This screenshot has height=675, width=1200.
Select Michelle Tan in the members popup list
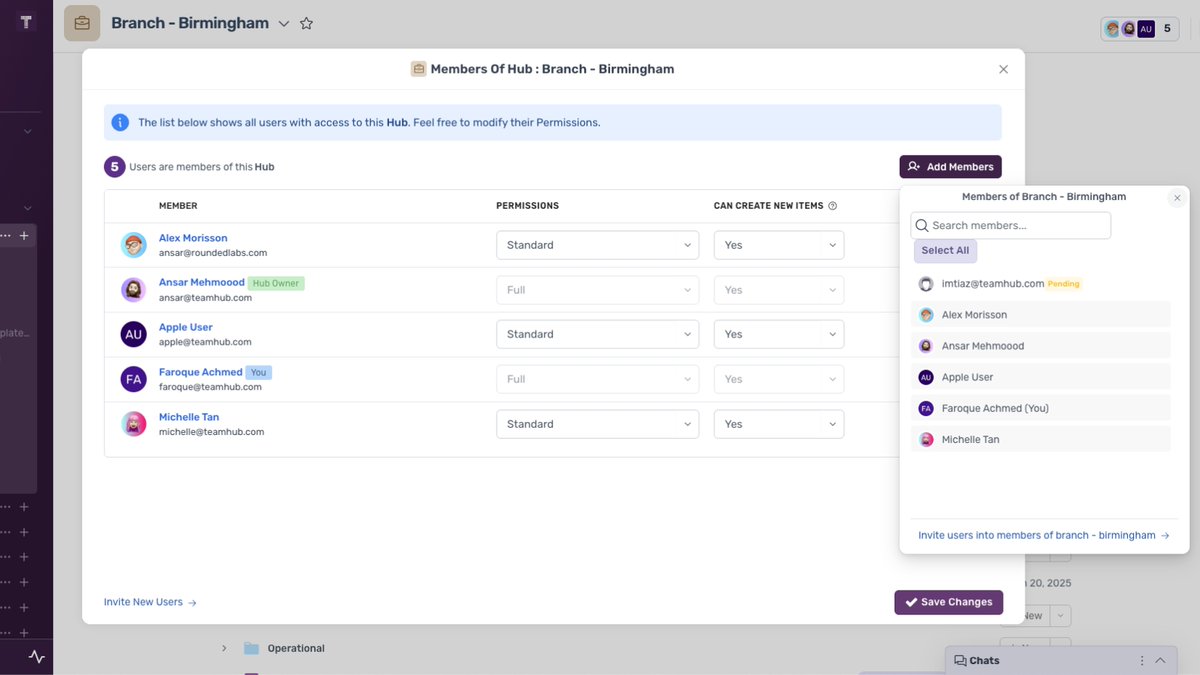(1041, 439)
